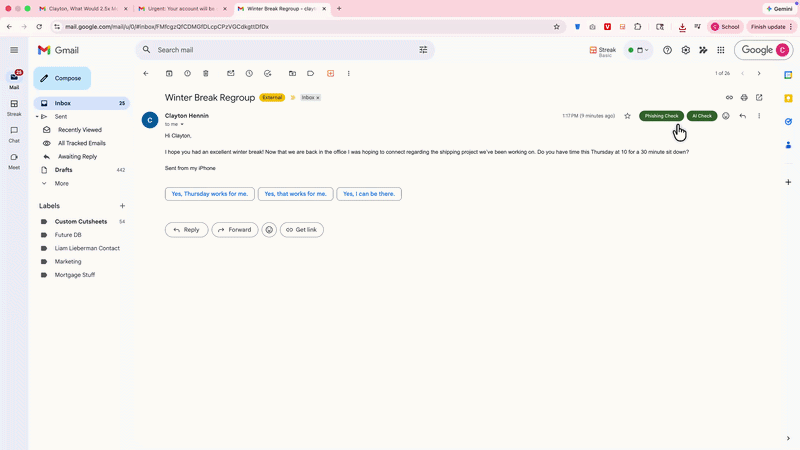Switch to Meet in the left rail
The height and width of the screenshot is (450, 800).
14,161
